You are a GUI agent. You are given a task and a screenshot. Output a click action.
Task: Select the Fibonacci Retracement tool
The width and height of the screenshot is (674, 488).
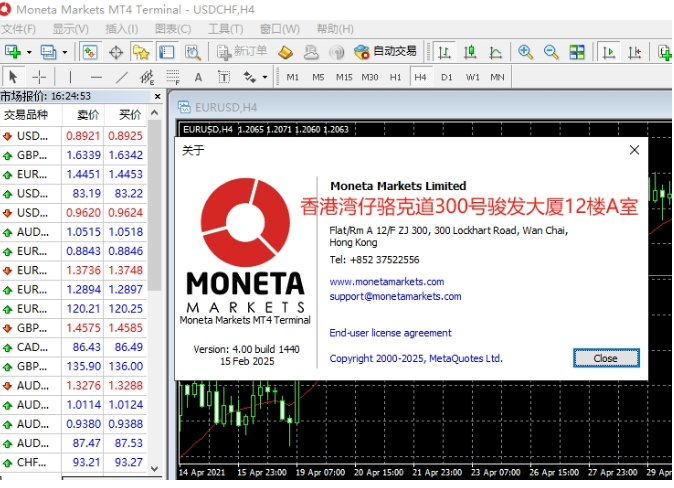173,77
